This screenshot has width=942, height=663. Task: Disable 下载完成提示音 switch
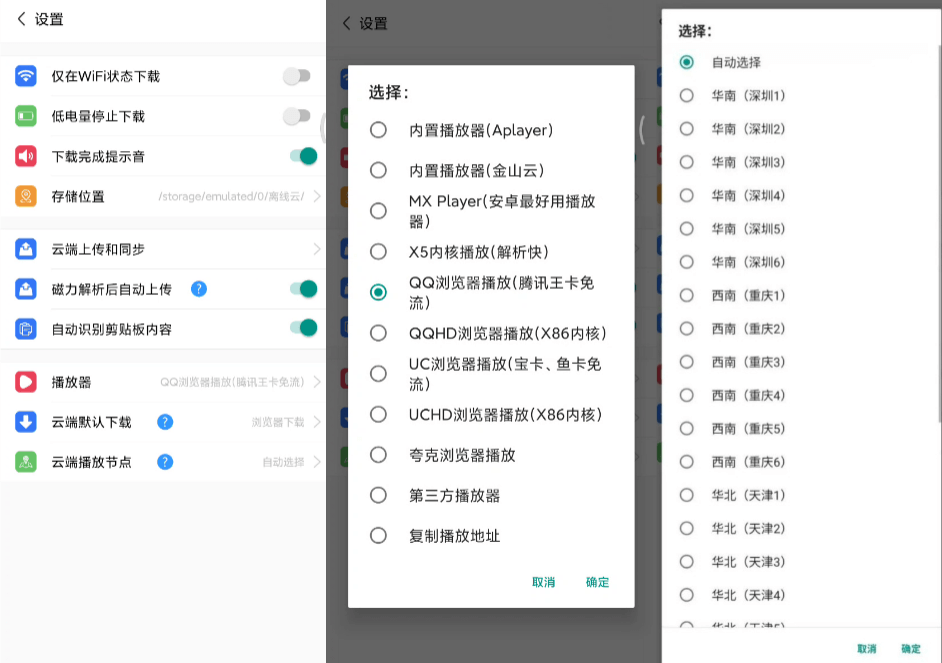(x=303, y=156)
